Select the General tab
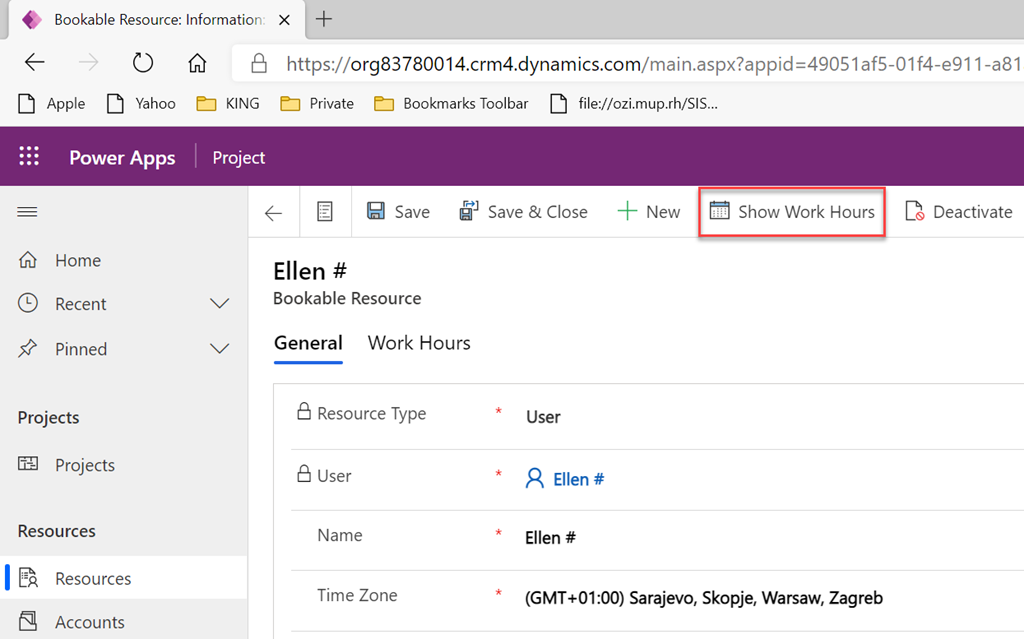 308,343
